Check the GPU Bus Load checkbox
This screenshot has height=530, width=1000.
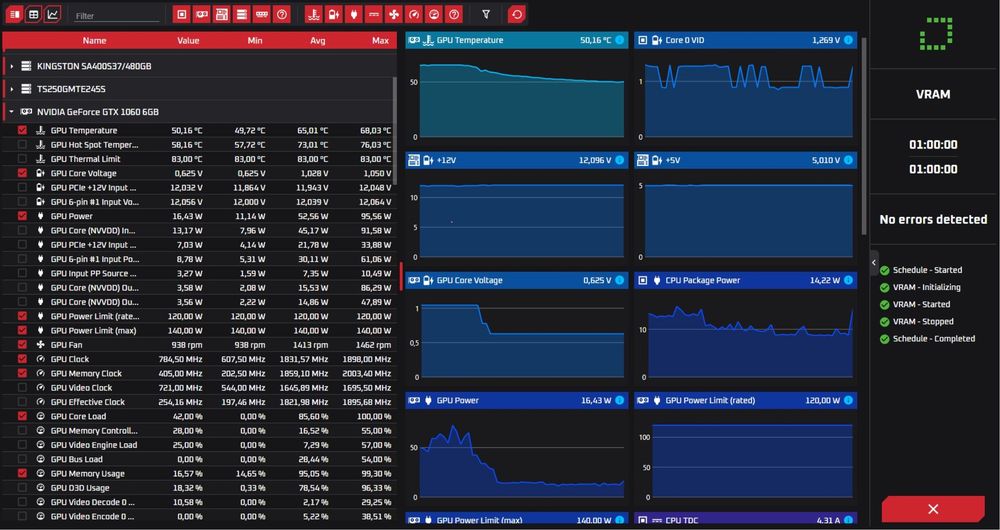[x=22, y=459]
